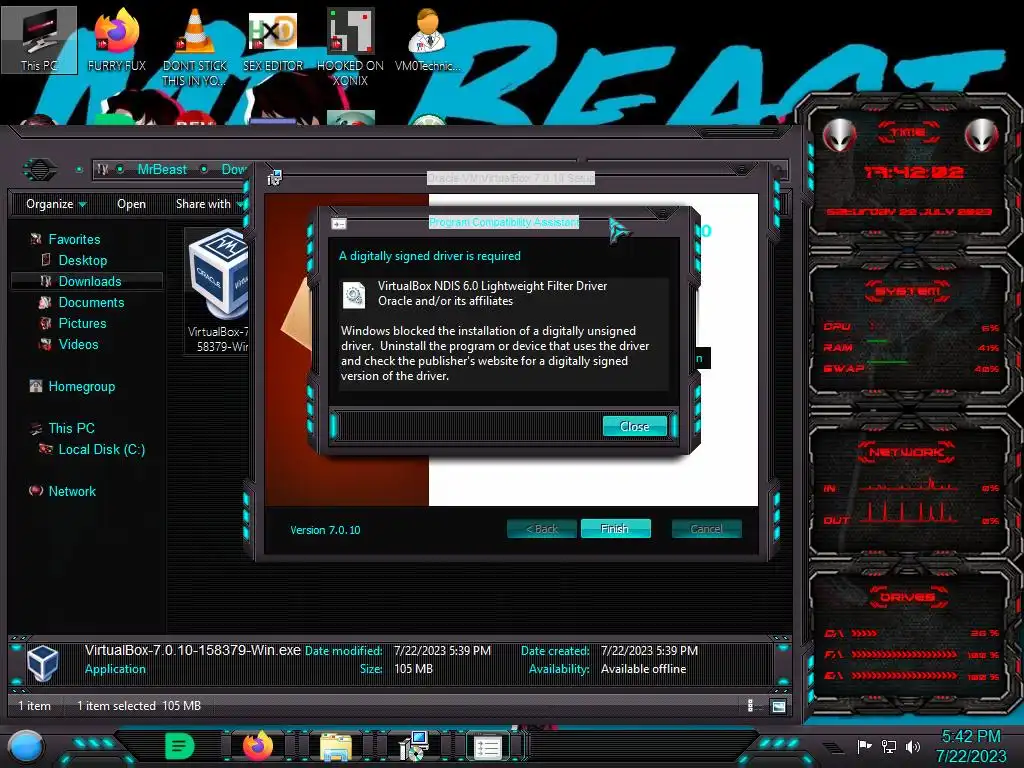
Task: Switch to details view in status bar
Action: coord(750,705)
